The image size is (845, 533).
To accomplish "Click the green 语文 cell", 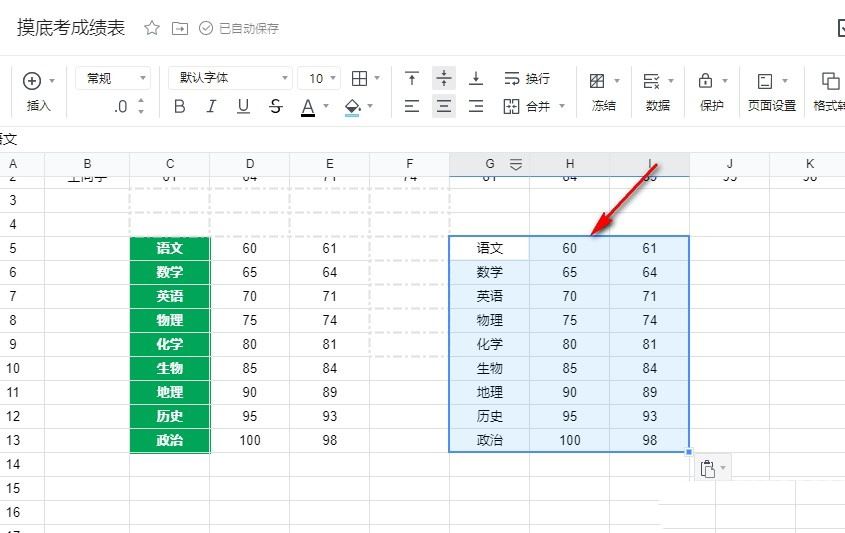I will (170, 248).
